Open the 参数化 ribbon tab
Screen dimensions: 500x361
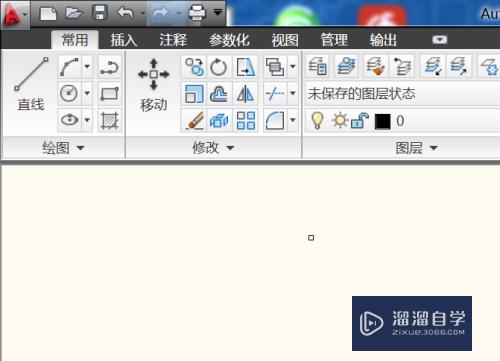coord(229,40)
